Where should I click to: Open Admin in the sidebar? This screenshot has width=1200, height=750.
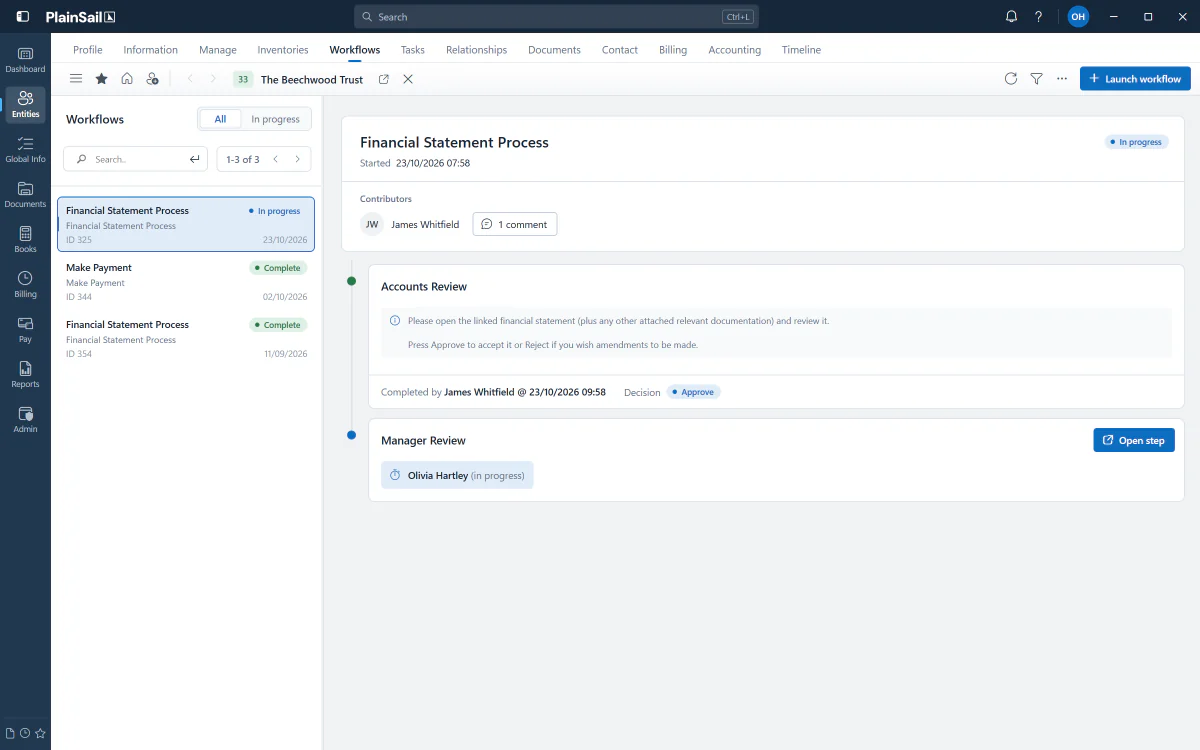click(x=25, y=420)
